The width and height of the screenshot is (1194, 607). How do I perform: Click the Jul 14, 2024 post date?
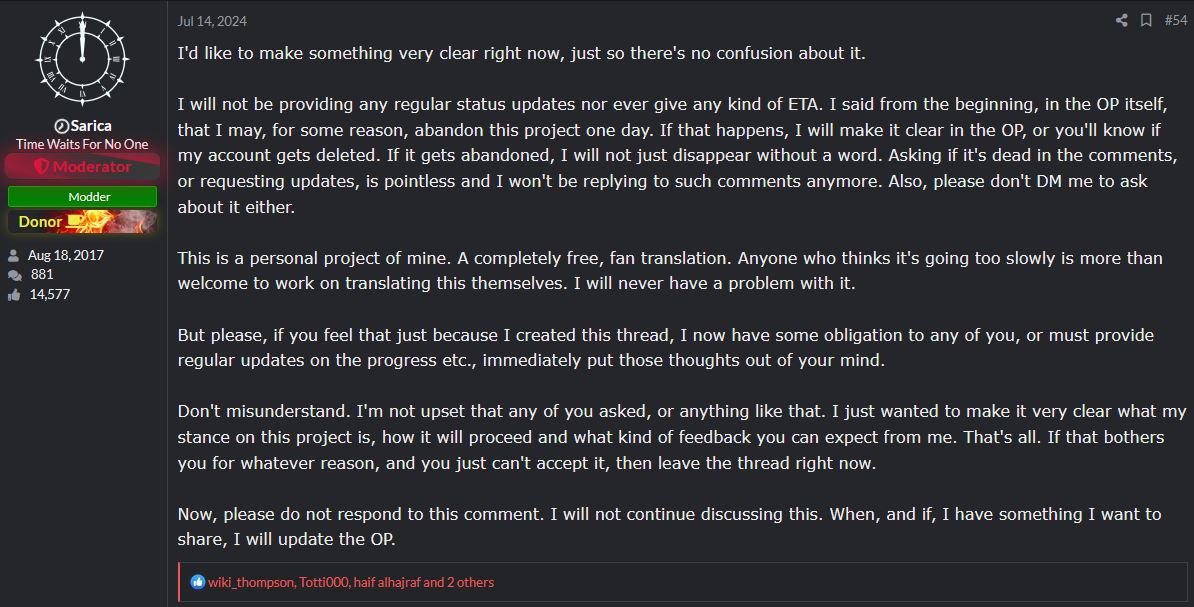[x=212, y=21]
